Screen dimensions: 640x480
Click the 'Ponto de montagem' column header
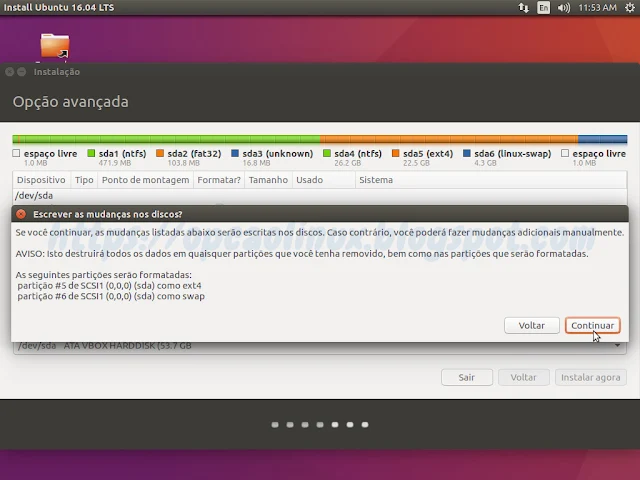pyautogui.click(x=145, y=180)
